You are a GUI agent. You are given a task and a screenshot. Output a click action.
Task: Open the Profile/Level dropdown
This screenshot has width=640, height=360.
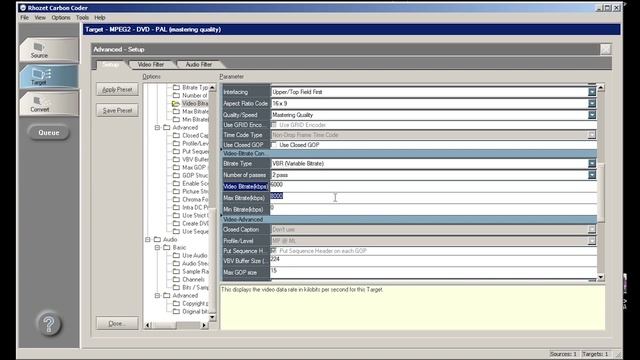pyautogui.click(x=592, y=241)
